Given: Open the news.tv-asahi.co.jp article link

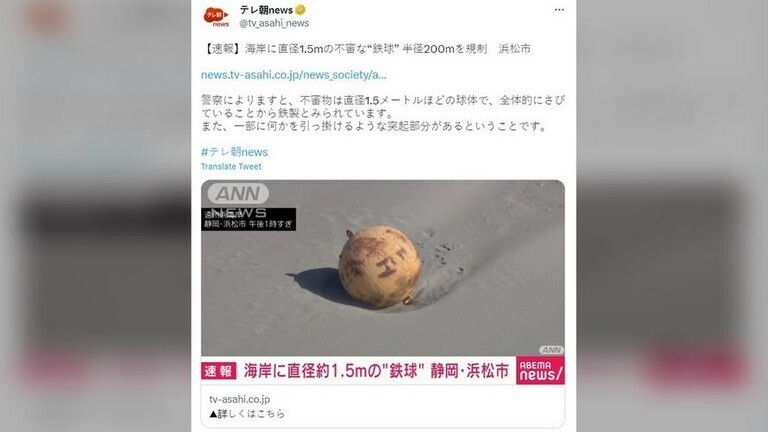Looking at the screenshot, I should point(293,75).
